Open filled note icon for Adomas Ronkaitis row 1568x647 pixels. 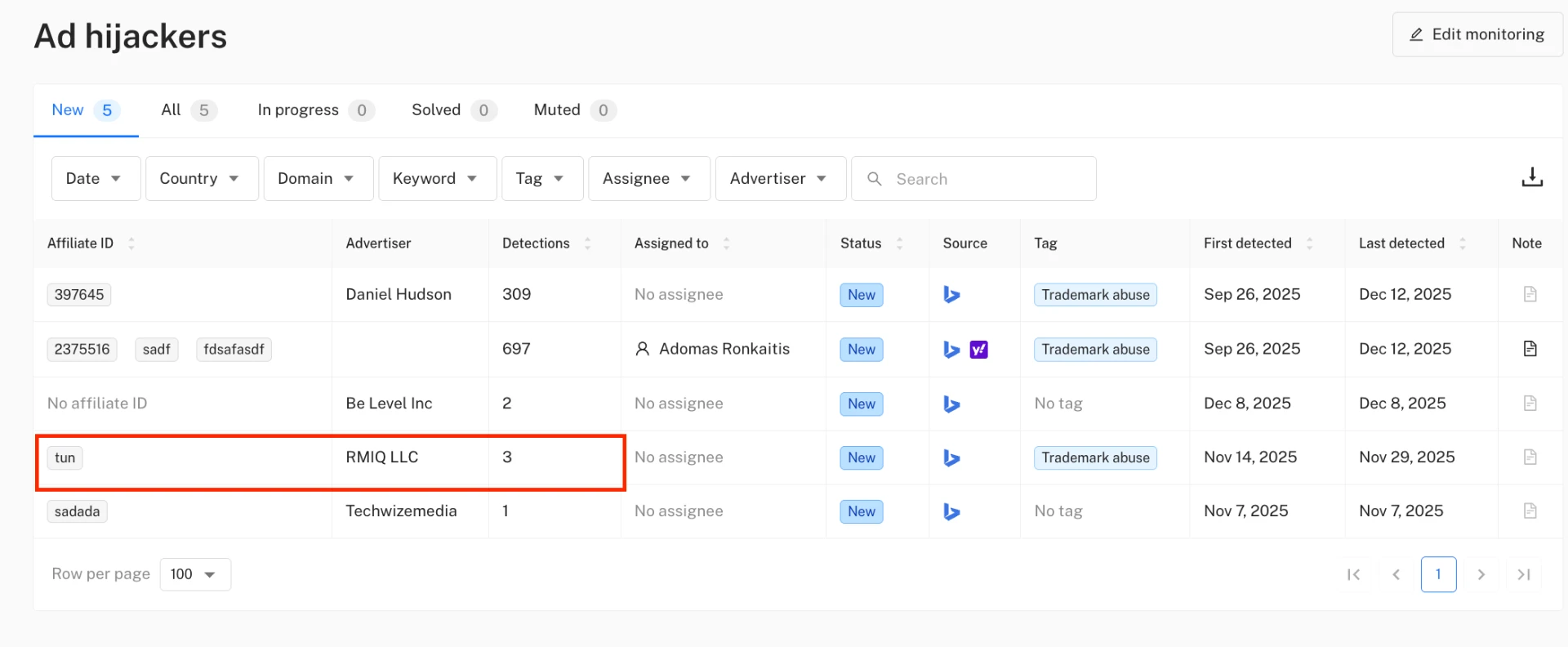(1530, 349)
